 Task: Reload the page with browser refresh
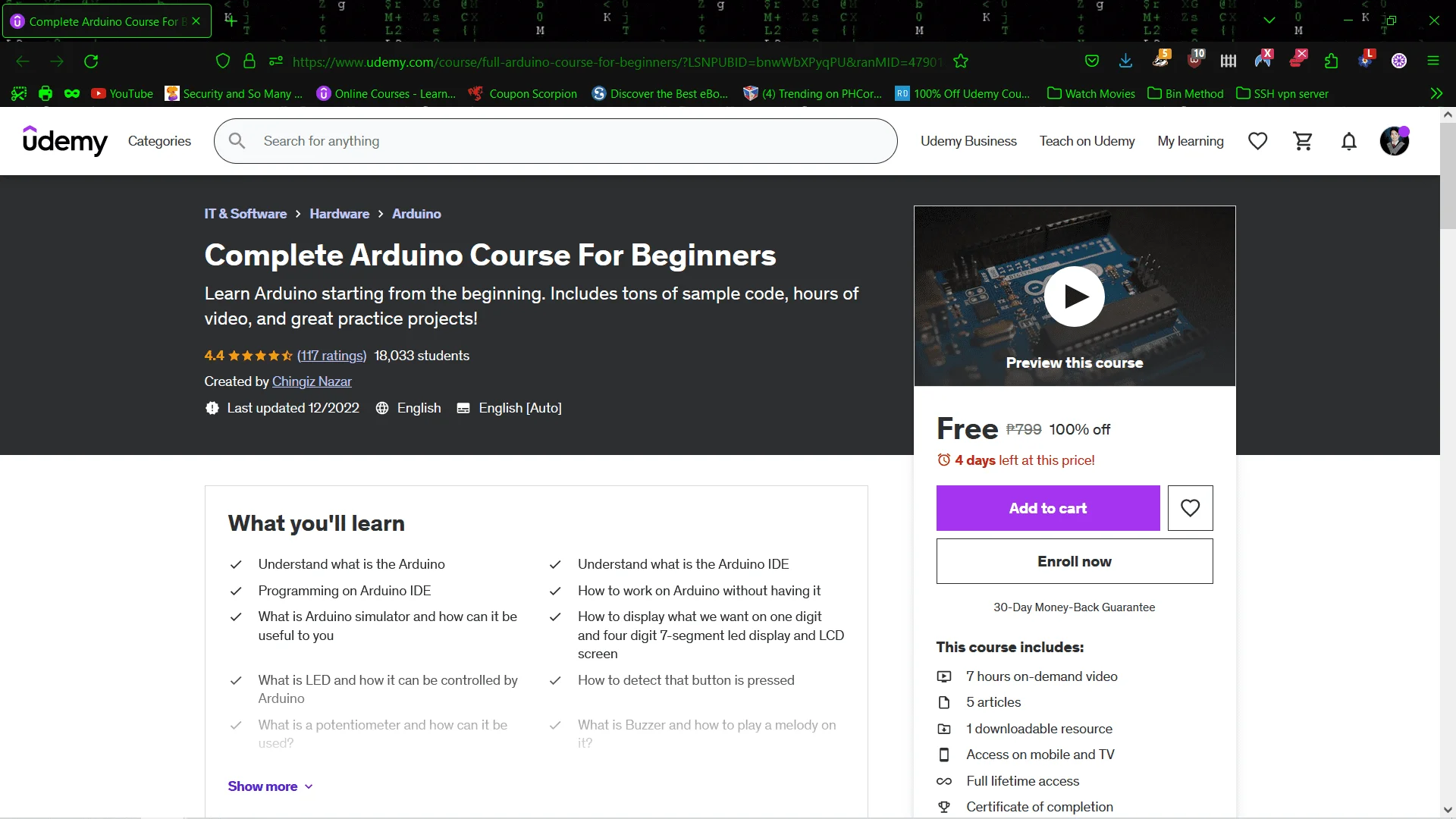(x=91, y=61)
